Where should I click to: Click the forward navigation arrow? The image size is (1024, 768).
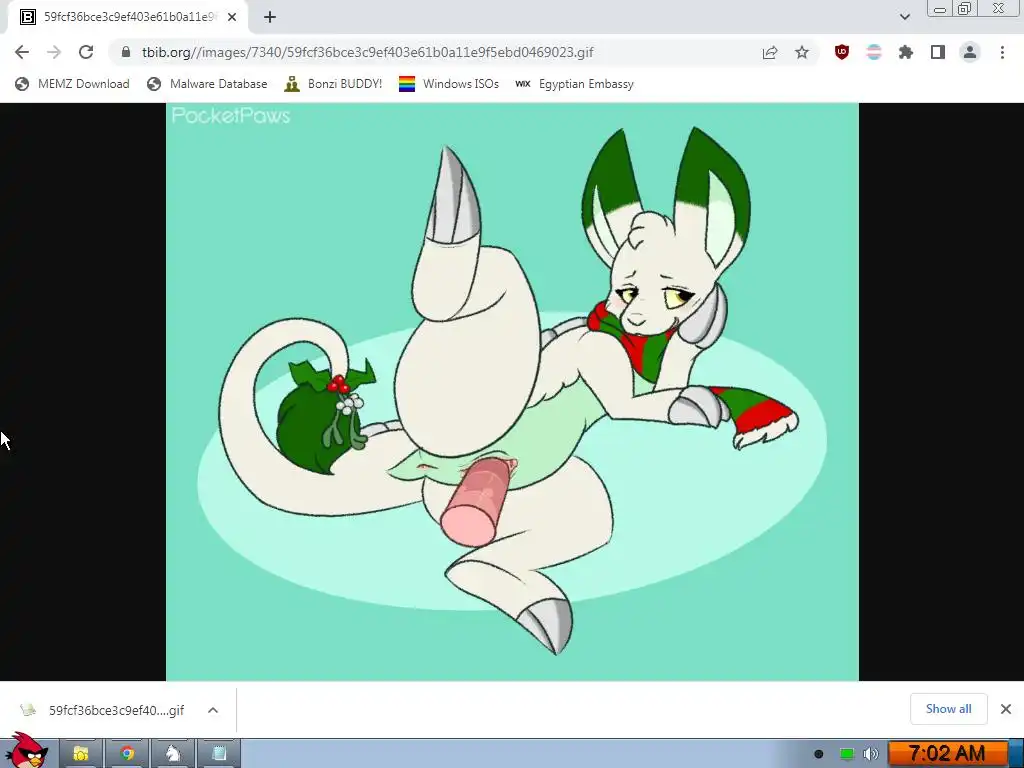pos(54,52)
